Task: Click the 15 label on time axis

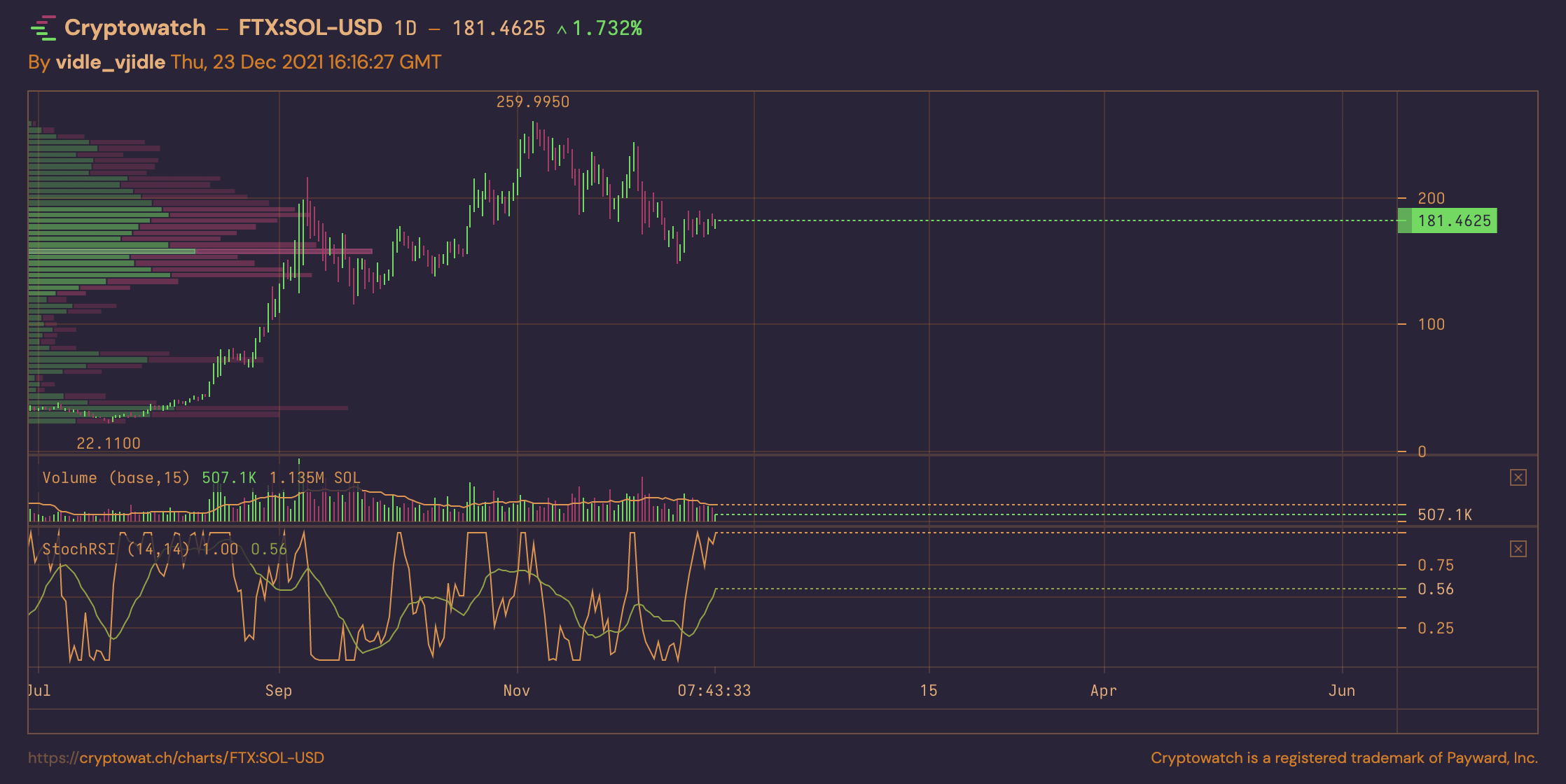Action: click(x=929, y=690)
